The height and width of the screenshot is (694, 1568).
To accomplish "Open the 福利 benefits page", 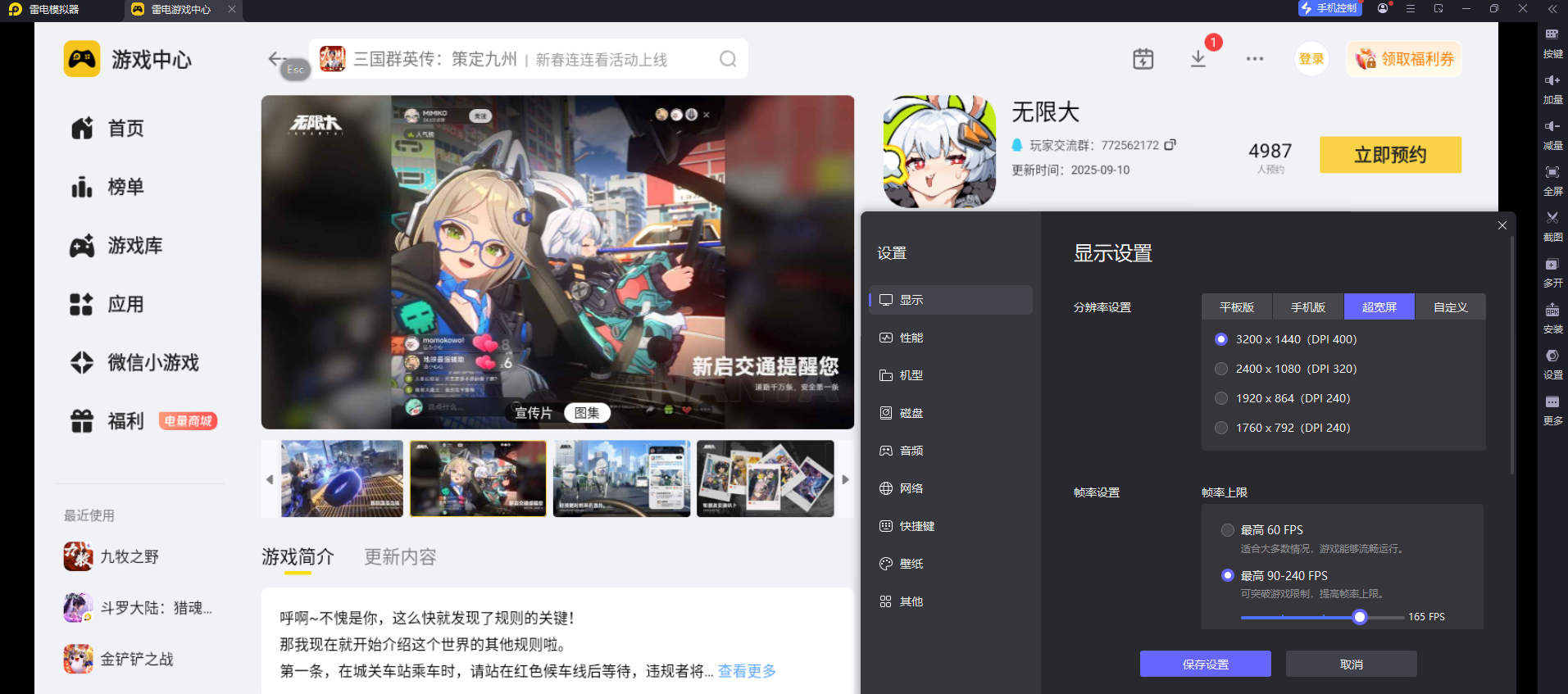I will 107,421.
